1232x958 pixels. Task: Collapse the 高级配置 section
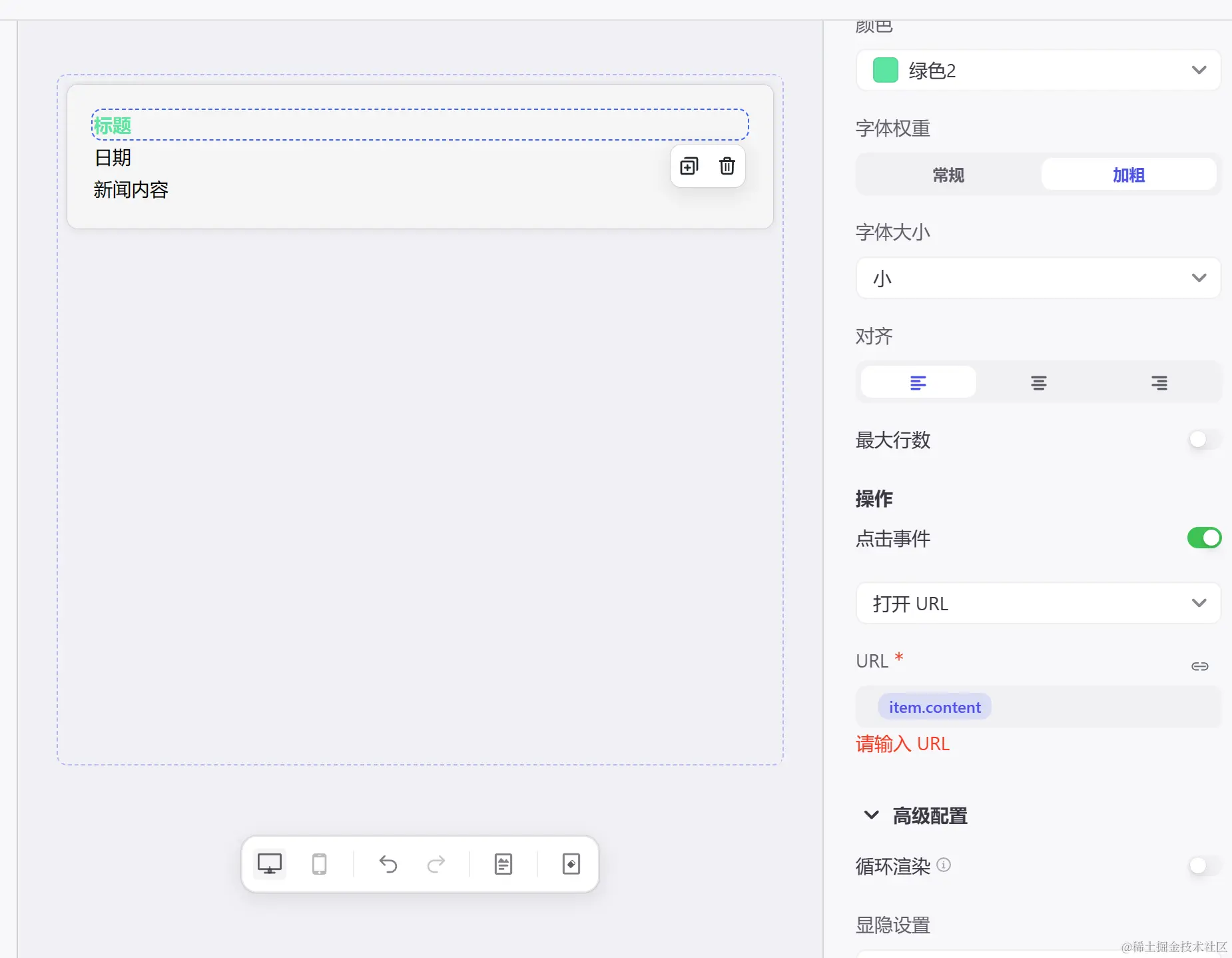click(871, 815)
